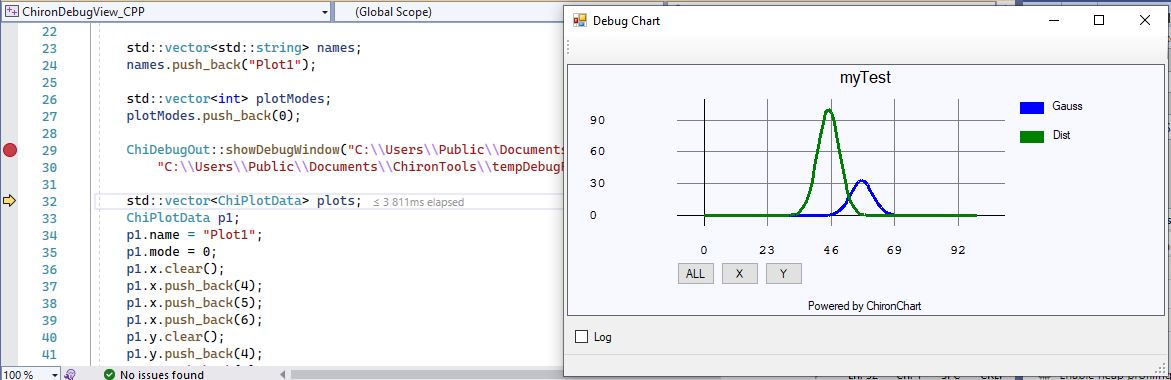Click code 'names.push_back("Plot1");' on line 24
Image resolution: width=1171 pixels, height=380 pixels.
pyautogui.click(x=221, y=65)
